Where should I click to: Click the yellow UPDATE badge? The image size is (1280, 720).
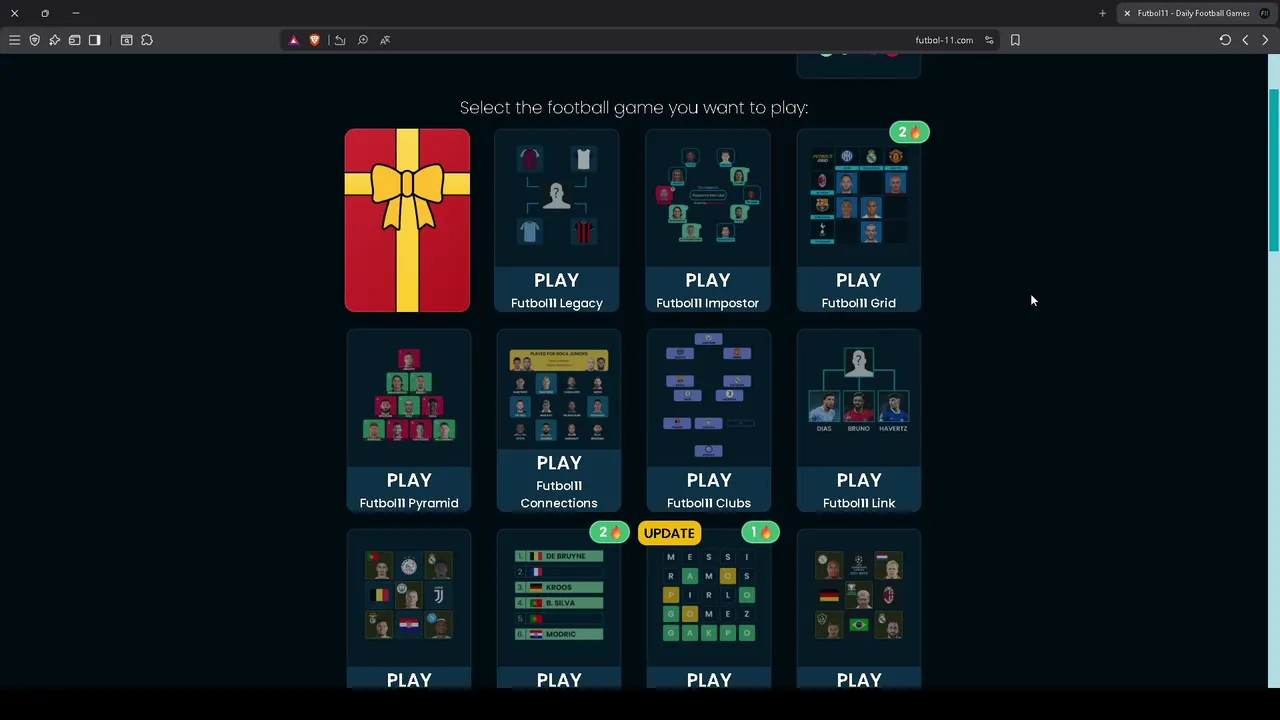[x=669, y=533]
